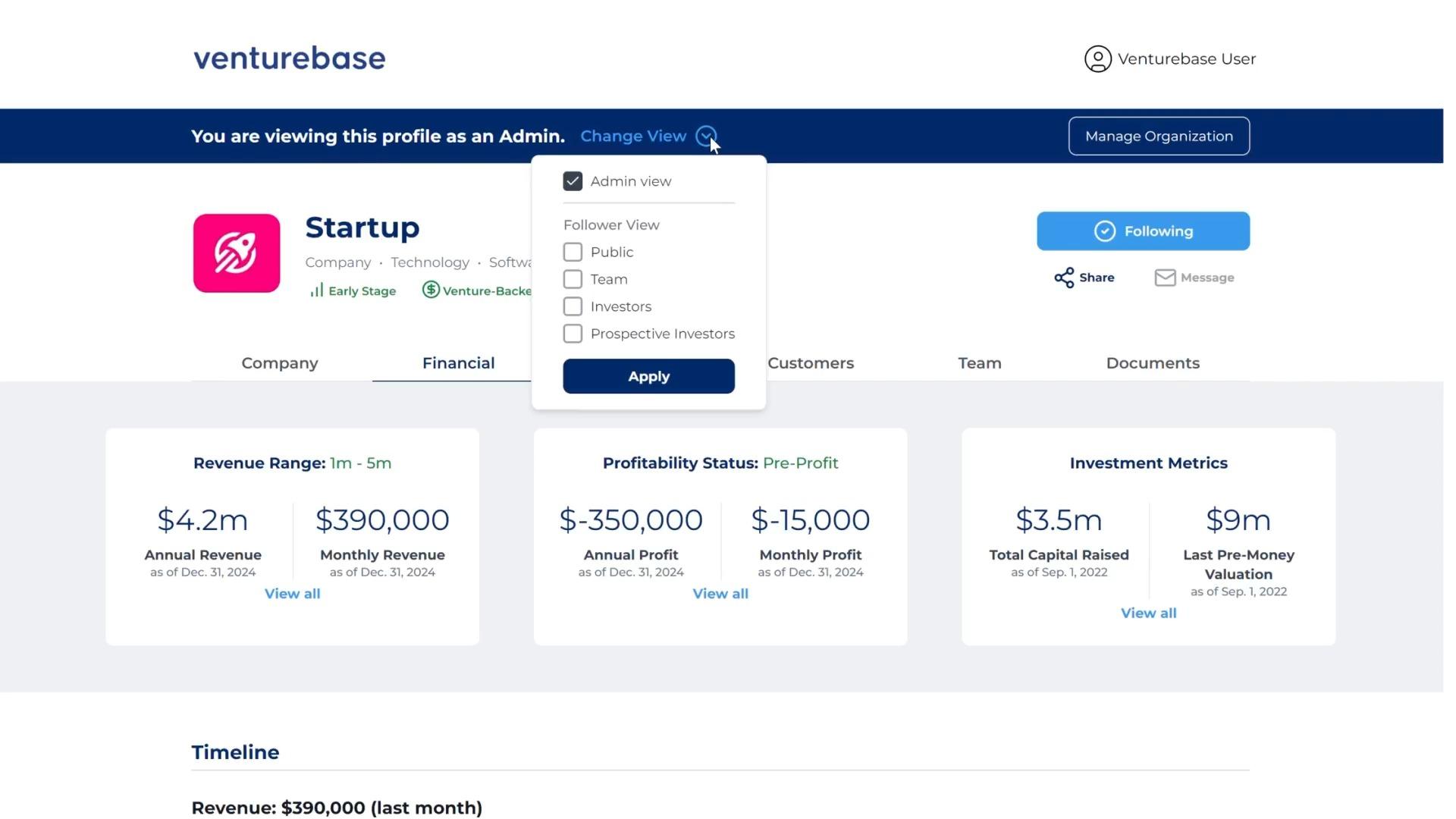Uncheck the Admin view checkbox
The width and height of the screenshot is (1456, 819).
tap(573, 181)
